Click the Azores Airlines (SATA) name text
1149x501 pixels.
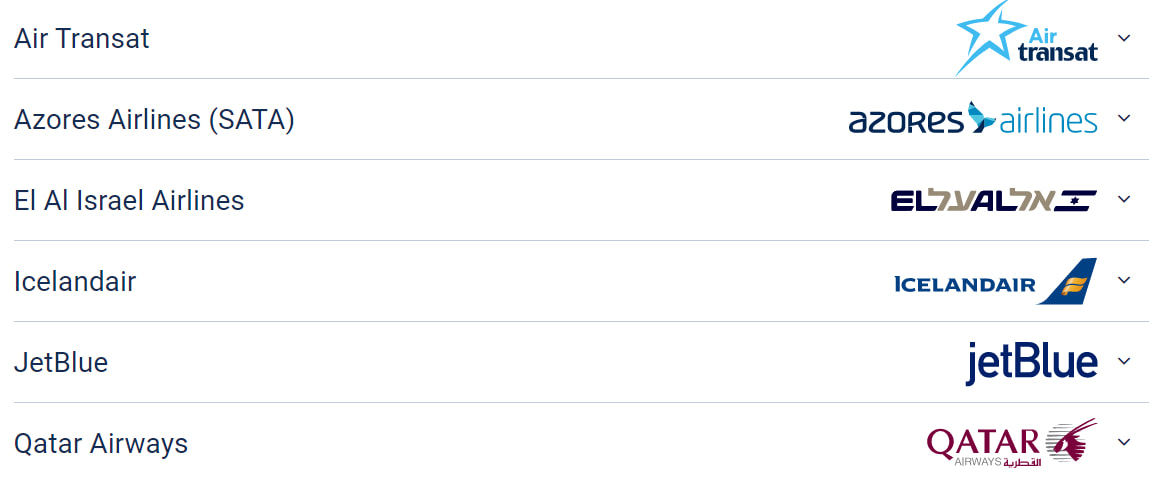154,120
